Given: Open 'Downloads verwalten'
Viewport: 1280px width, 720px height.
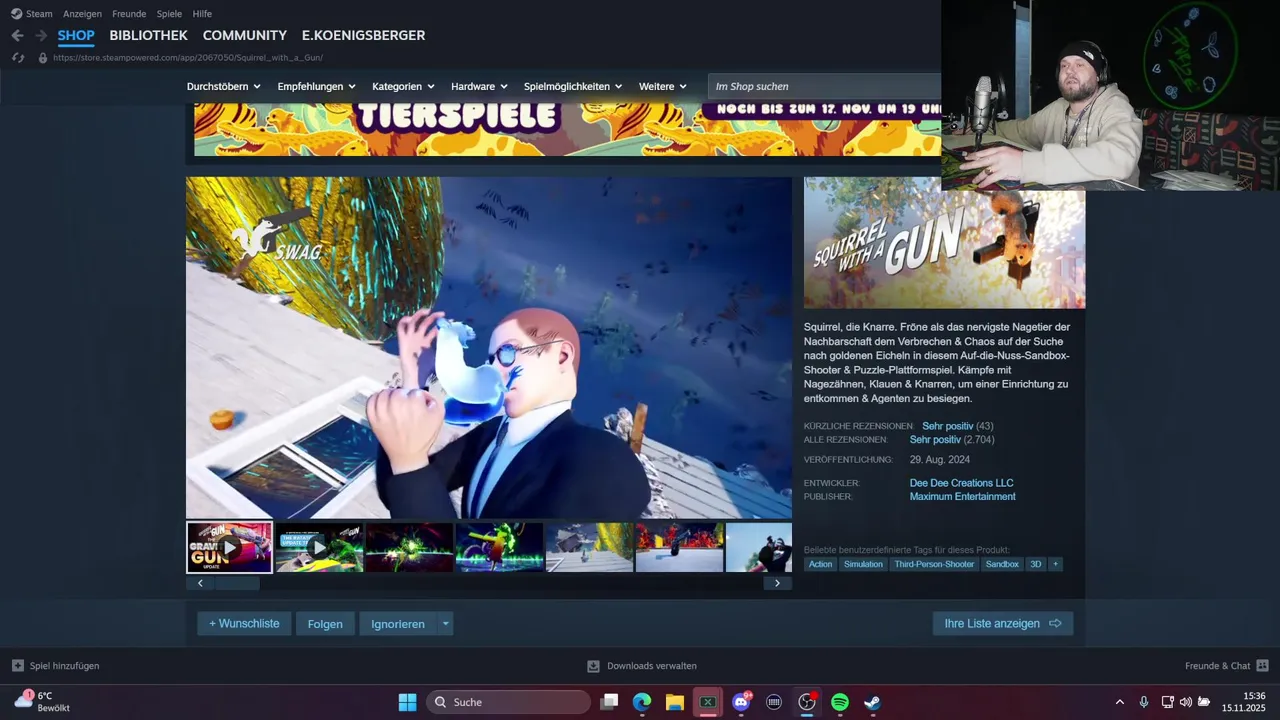Looking at the screenshot, I should [642, 666].
